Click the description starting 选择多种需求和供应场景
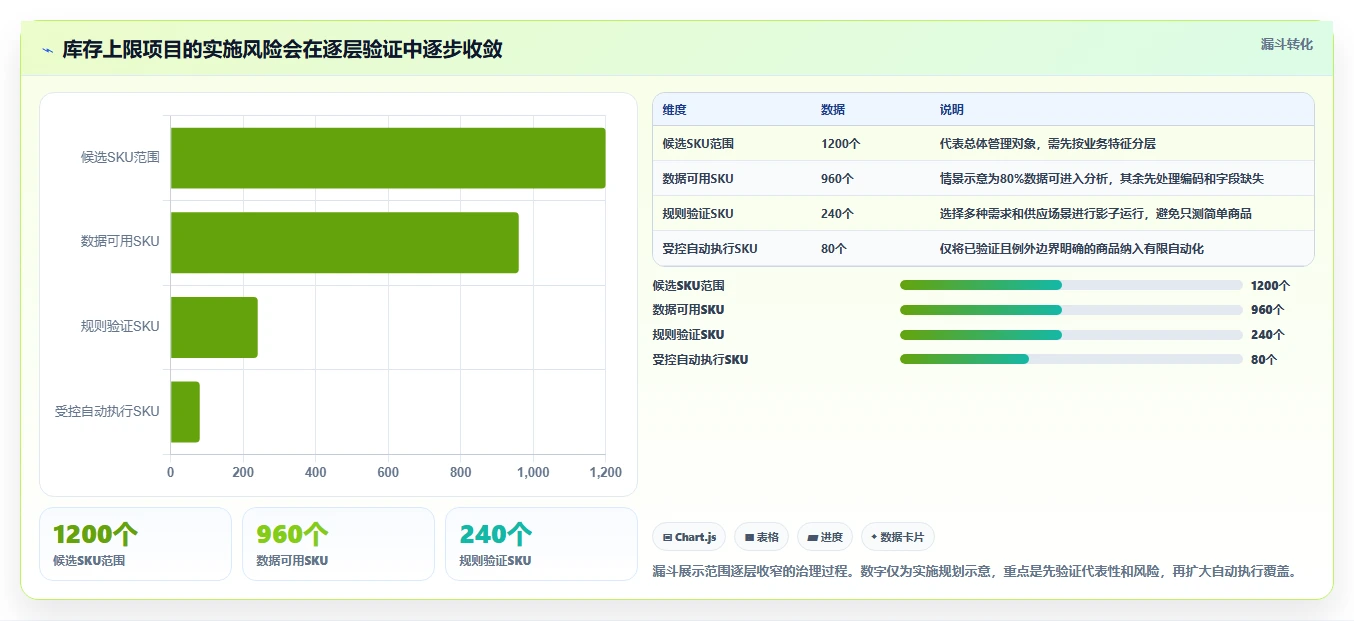Image resolution: width=1354 pixels, height=621 pixels. click(x=1096, y=214)
